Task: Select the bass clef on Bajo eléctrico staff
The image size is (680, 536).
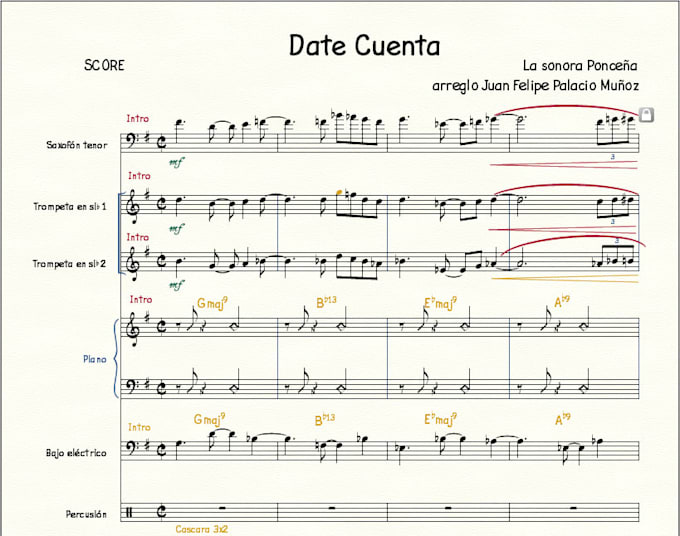Action: tap(131, 448)
